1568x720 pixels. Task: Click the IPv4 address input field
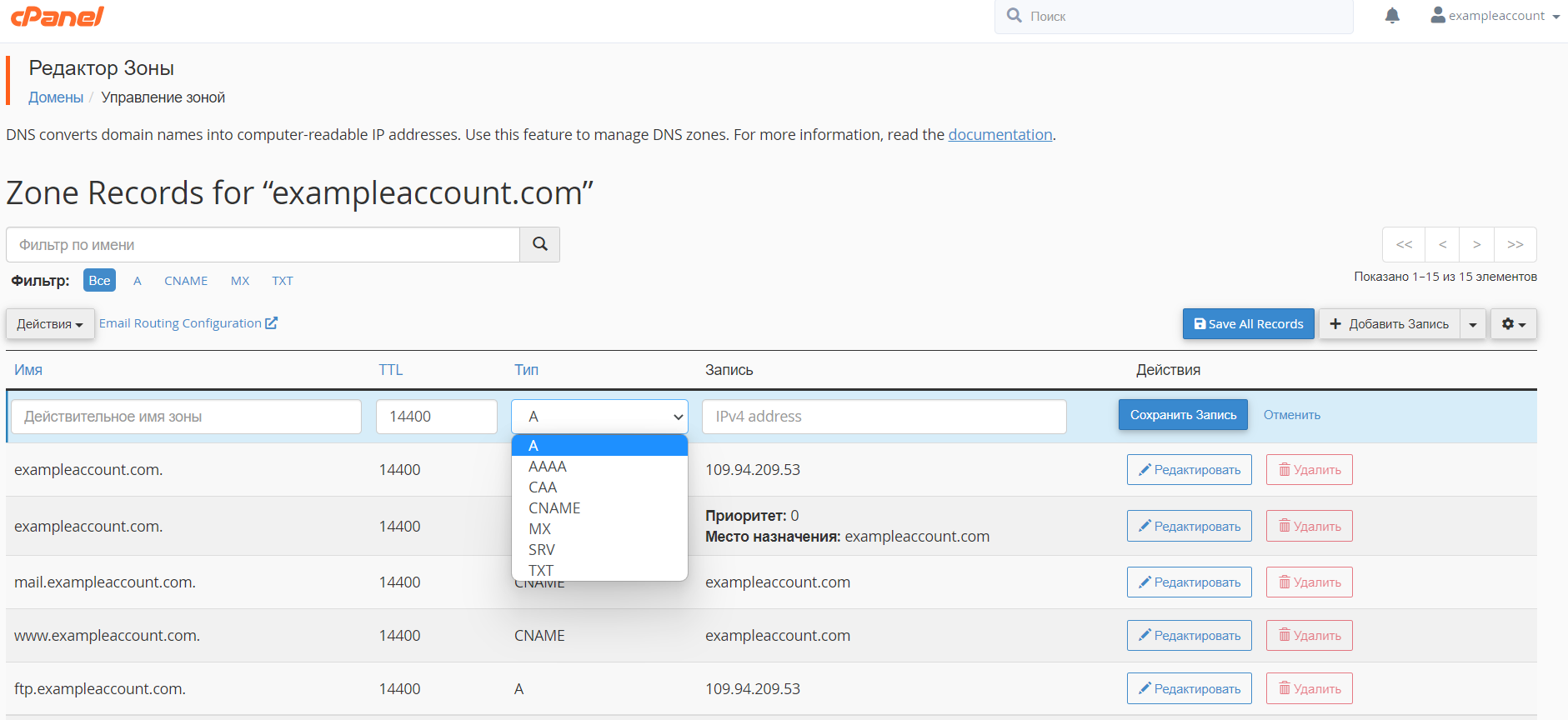[x=884, y=417]
